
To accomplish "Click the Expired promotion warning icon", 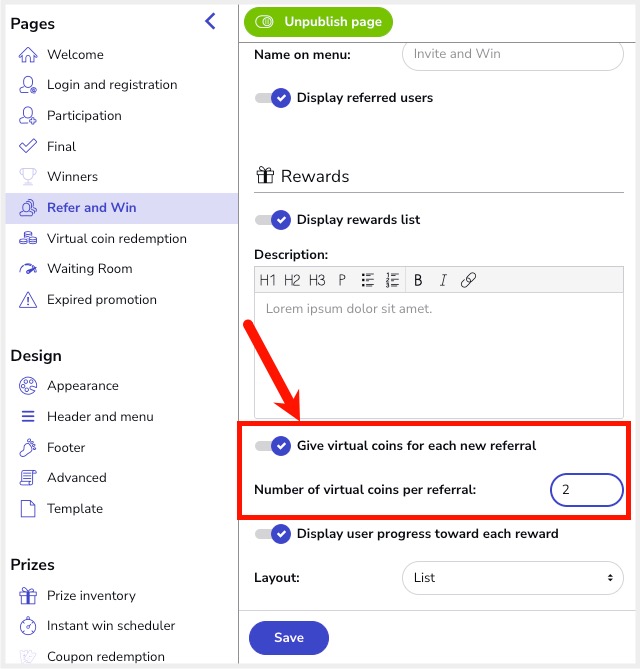I will 28,300.
